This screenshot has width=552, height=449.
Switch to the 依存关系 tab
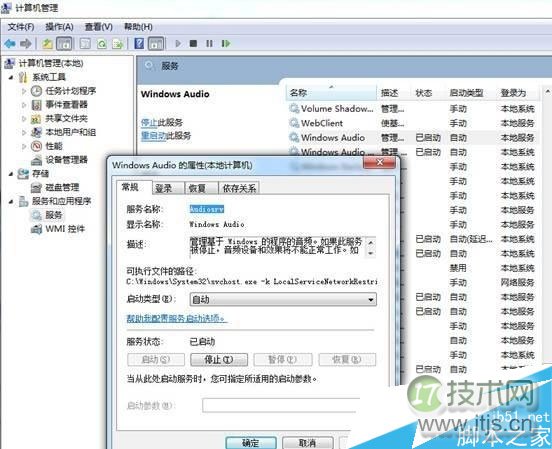[x=239, y=188]
